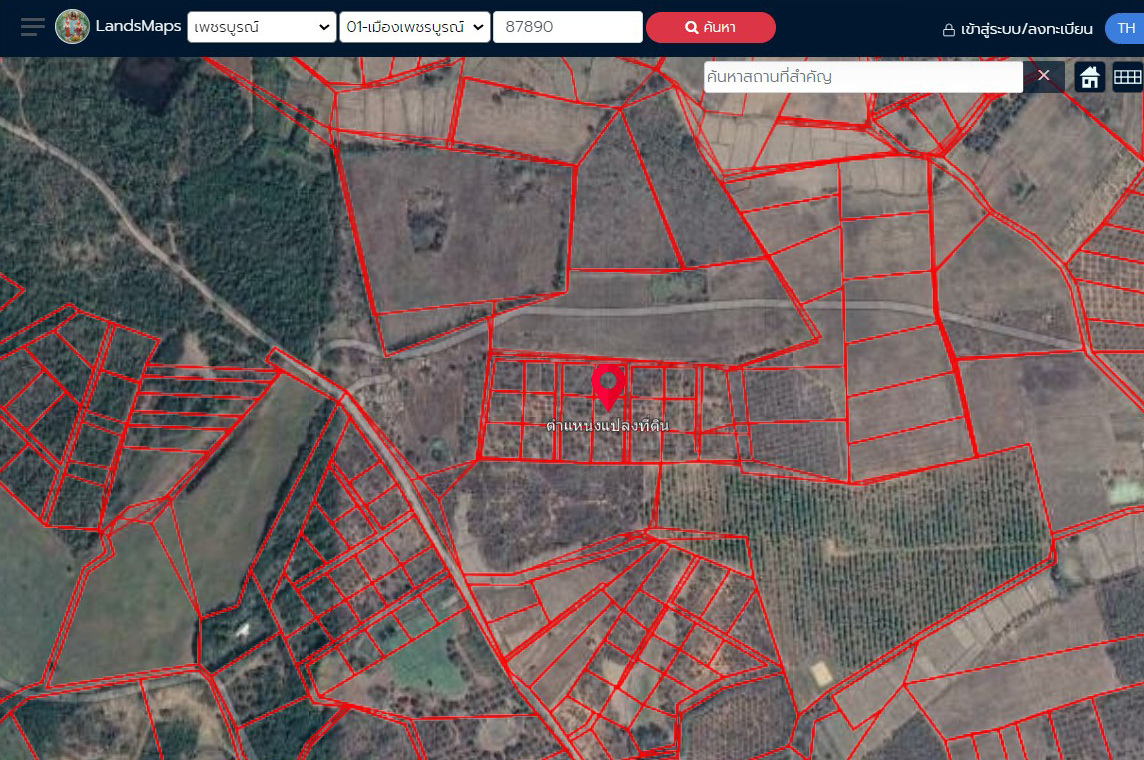The height and width of the screenshot is (760, 1144).
Task: Click the lock icon beside login
Action: 948,30
